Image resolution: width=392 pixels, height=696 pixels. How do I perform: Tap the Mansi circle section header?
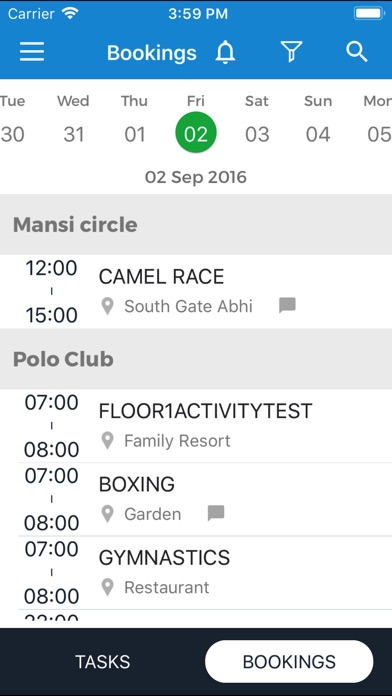coord(196,224)
